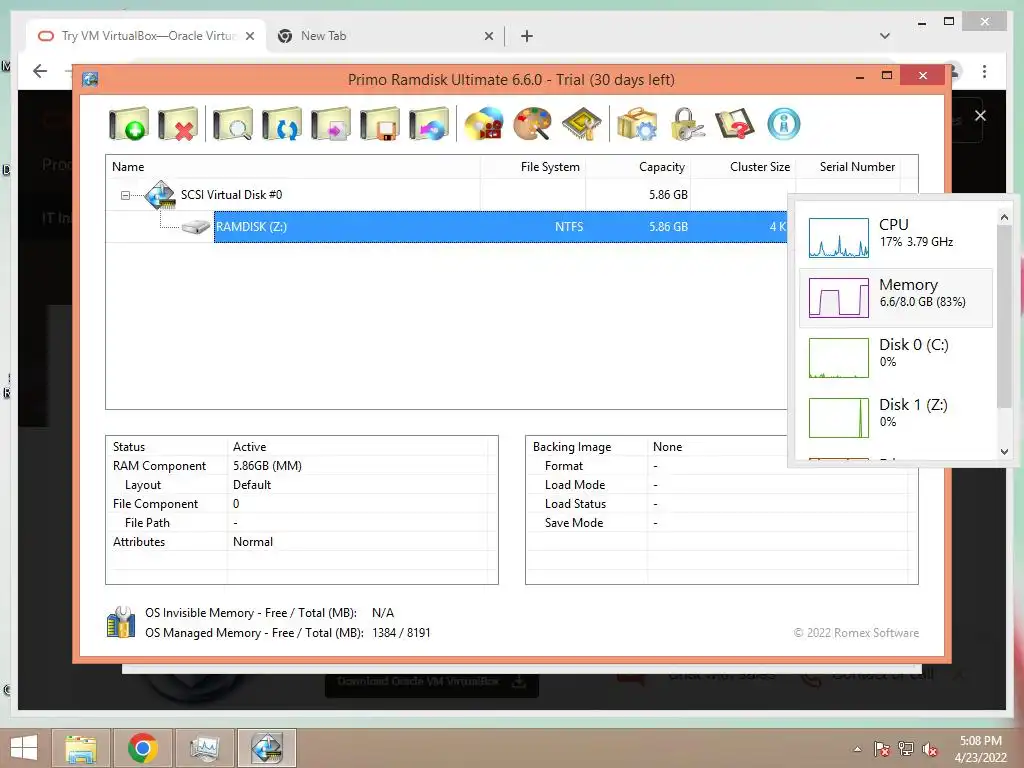Click the File System column header
Image resolution: width=1024 pixels, height=768 pixels.
pos(533,167)
